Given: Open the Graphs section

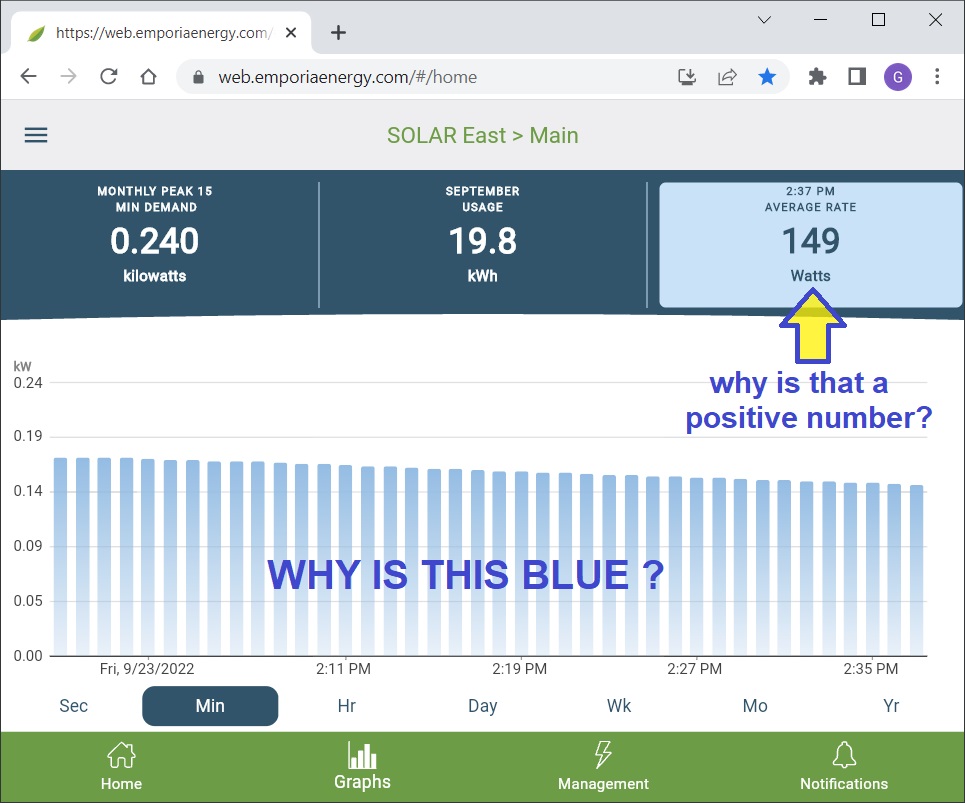Looking at the screenshot, I should [362, 766].
